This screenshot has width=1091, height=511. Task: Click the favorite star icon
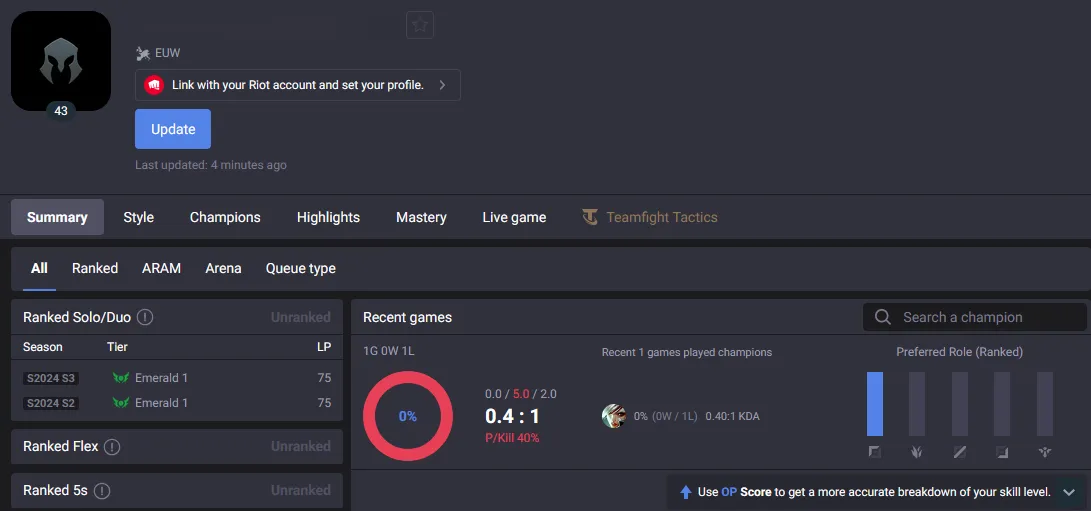pyautogui.click(x=420, y=26)
